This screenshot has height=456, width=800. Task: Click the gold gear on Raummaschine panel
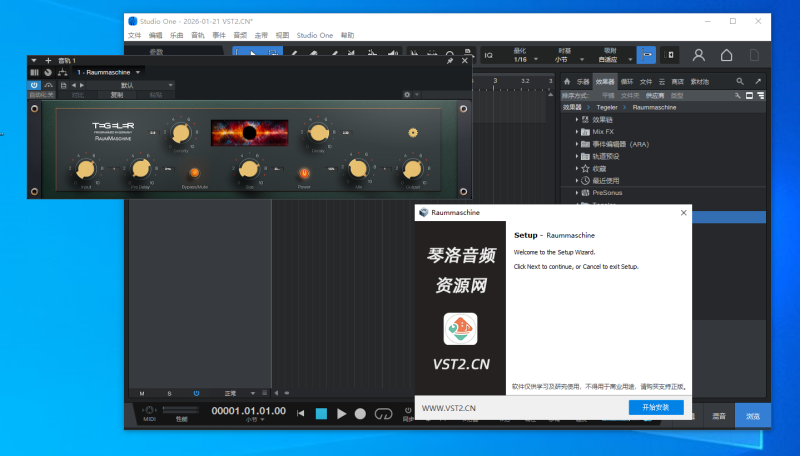coord(413,133)
